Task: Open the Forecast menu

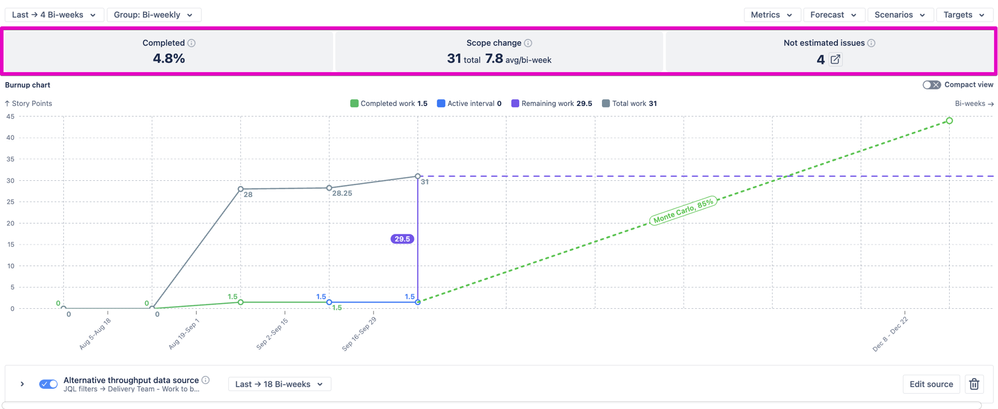Action: point(833,15)
